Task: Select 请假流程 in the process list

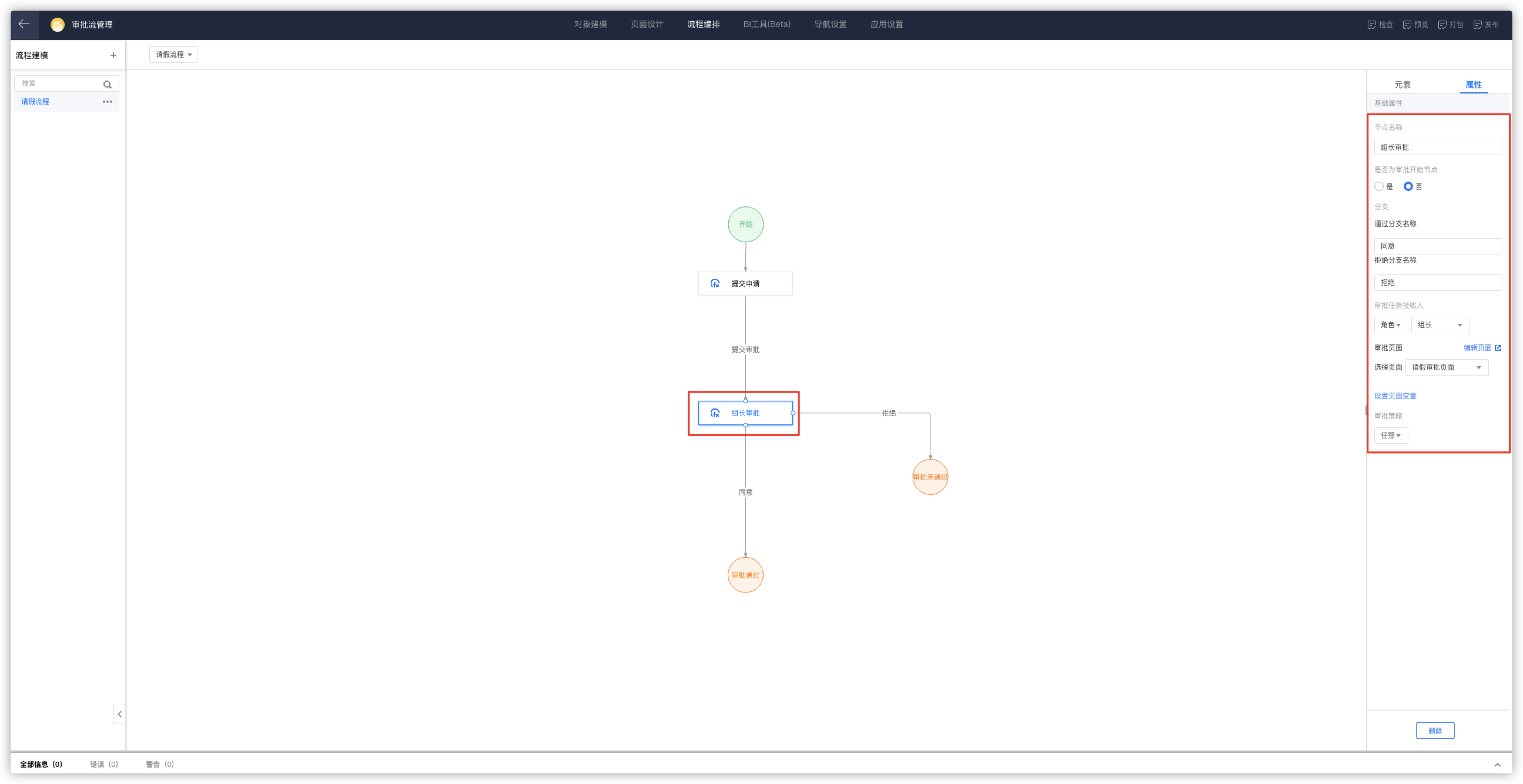Action: (x=66, y=102)
